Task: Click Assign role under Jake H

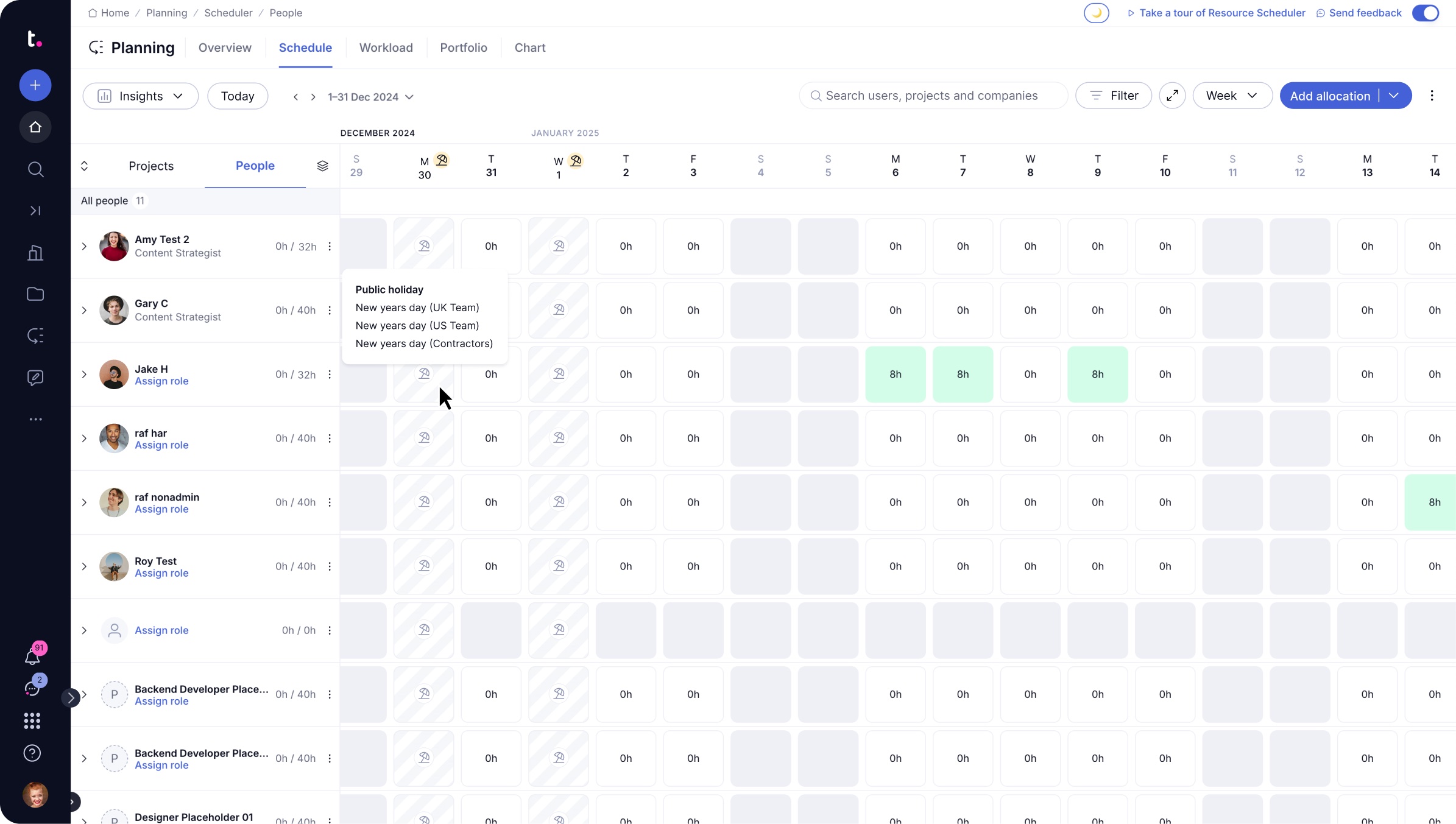Action: (x=161, y=381)
